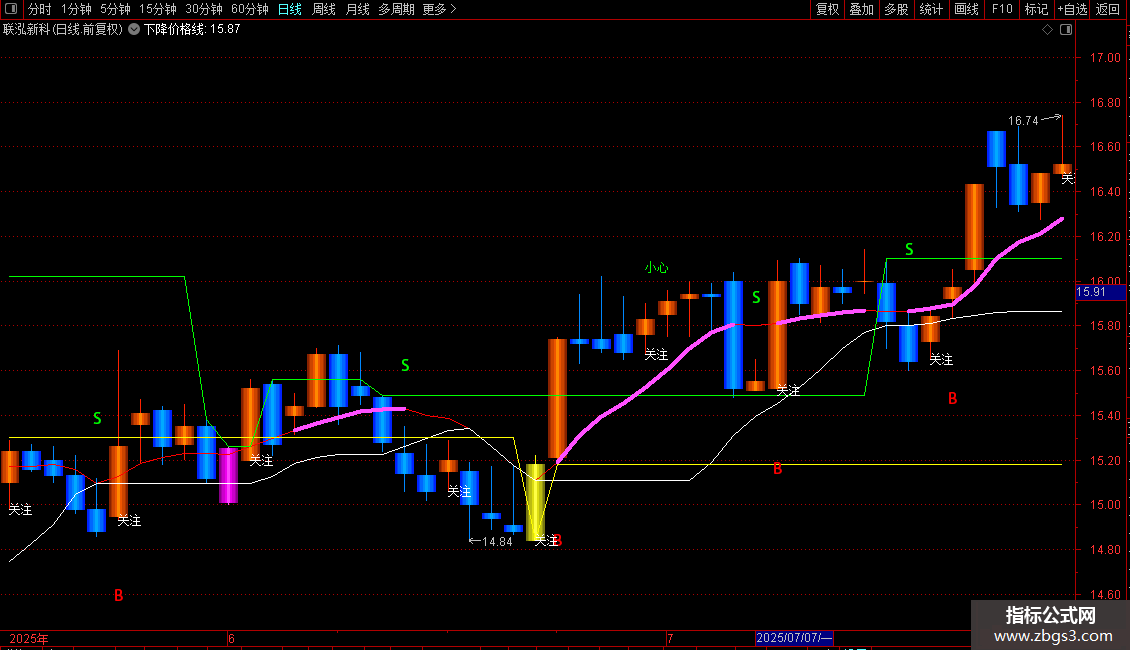Open the 多周期 multi-period view
The image size is (1130, 650).
pyautogui.click(x=396, y=9)
